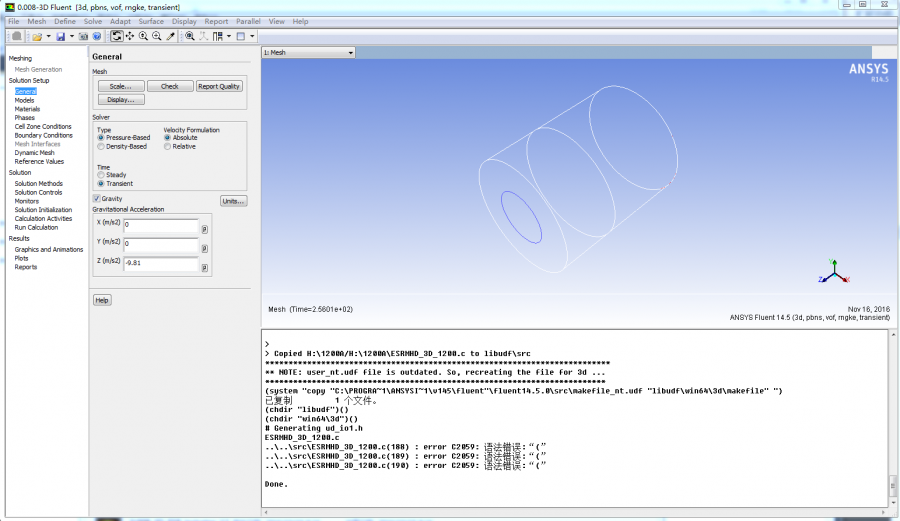This screenshot has height=521, width=900.
Task: Select Solution Initialization in tree
Action: coord(43,210)
